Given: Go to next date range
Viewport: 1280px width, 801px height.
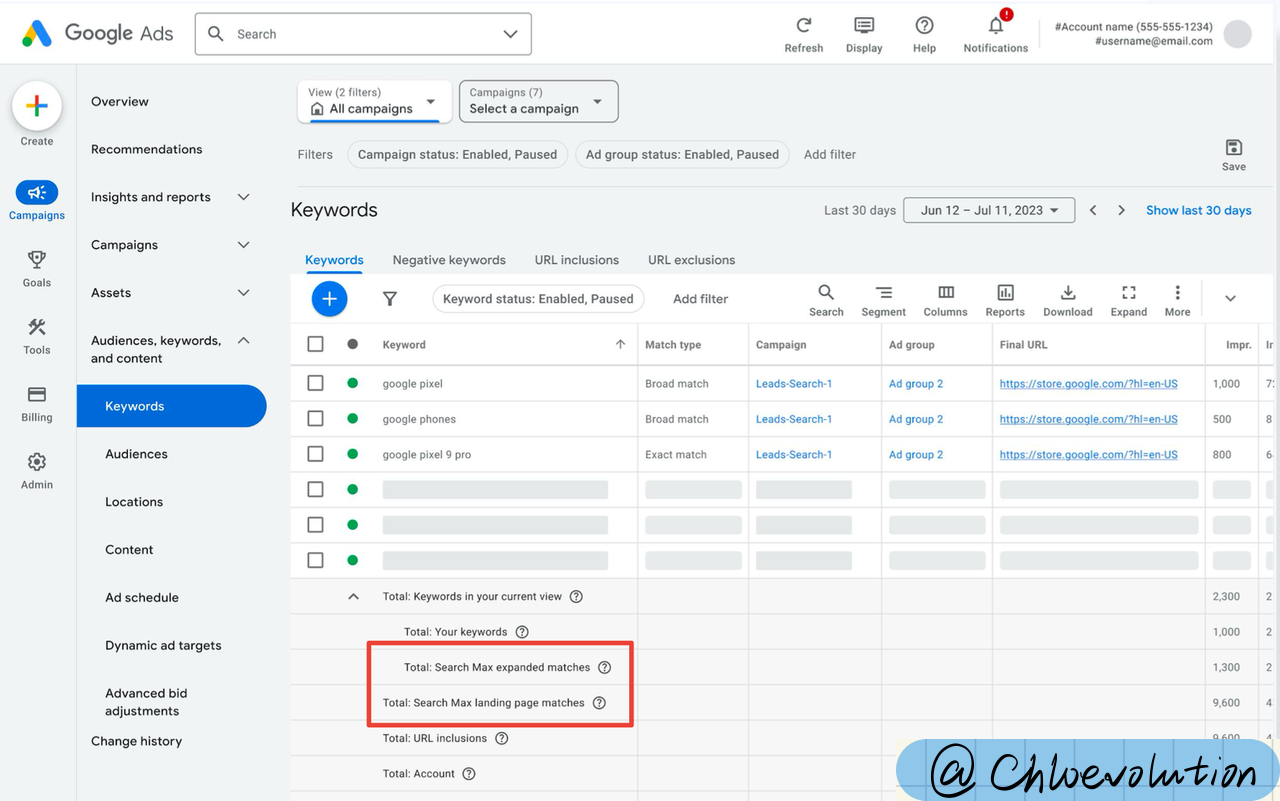Looking at the screenshot, I should pyautogui.click(x=1121, y=210).
